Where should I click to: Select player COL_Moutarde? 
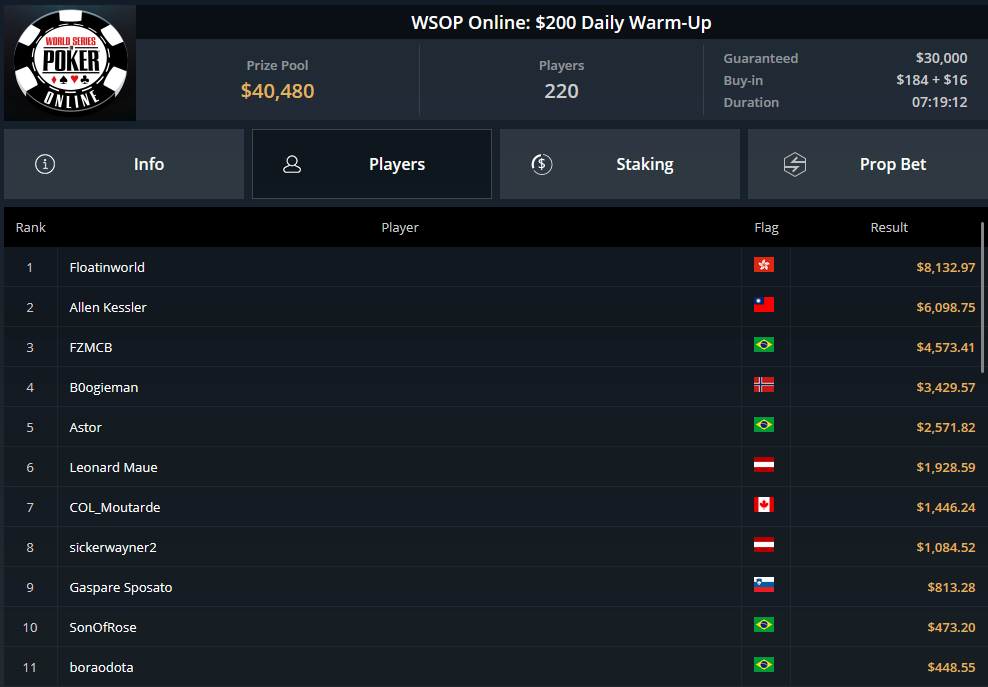pyautogui.click(x=115, y=507)
